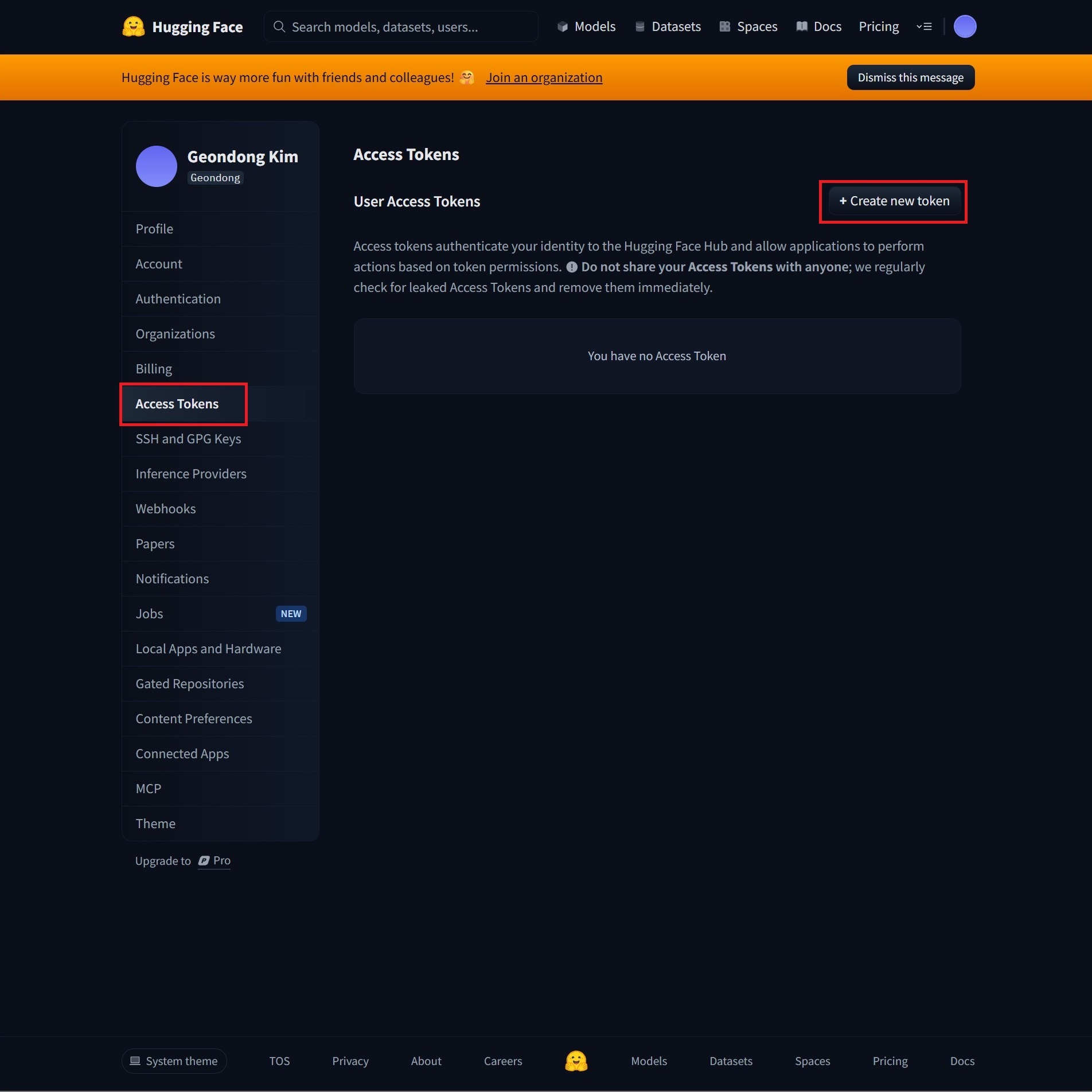Click the Hugging Face wordmark text
The image size is (1092, 1092).
[197, 27]
